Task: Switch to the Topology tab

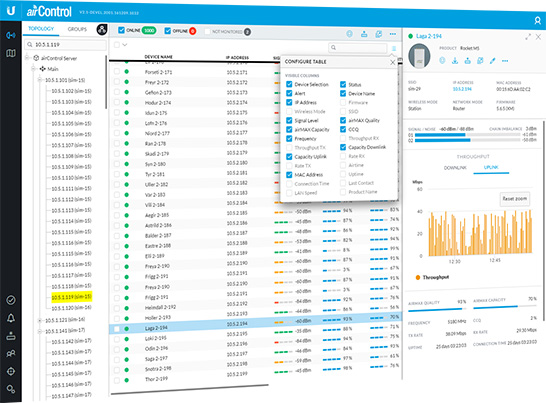Action: 41,29
